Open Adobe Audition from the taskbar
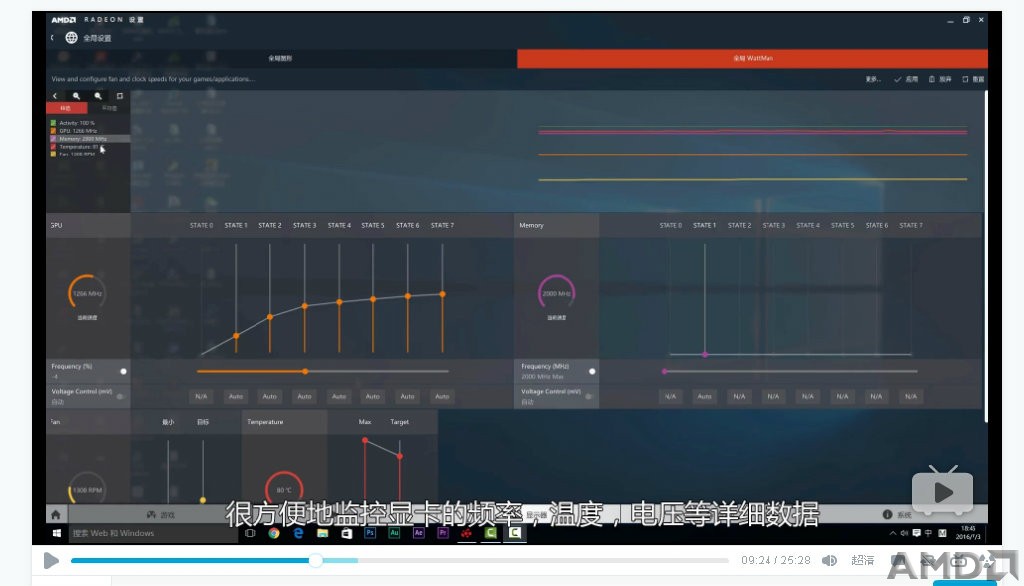The image size is (1024, 586). tap(394, 533)
